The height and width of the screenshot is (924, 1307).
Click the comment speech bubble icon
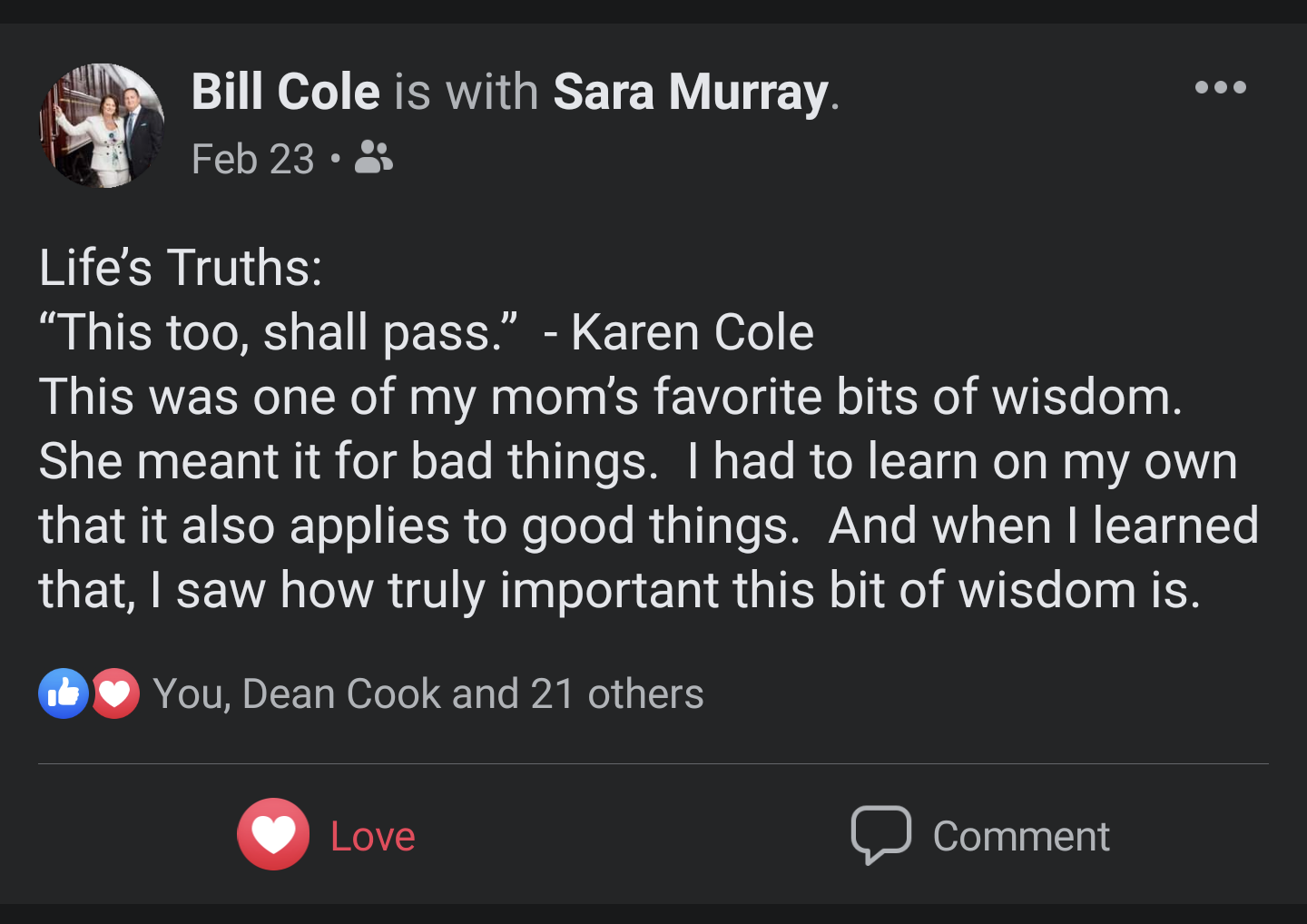880,834
